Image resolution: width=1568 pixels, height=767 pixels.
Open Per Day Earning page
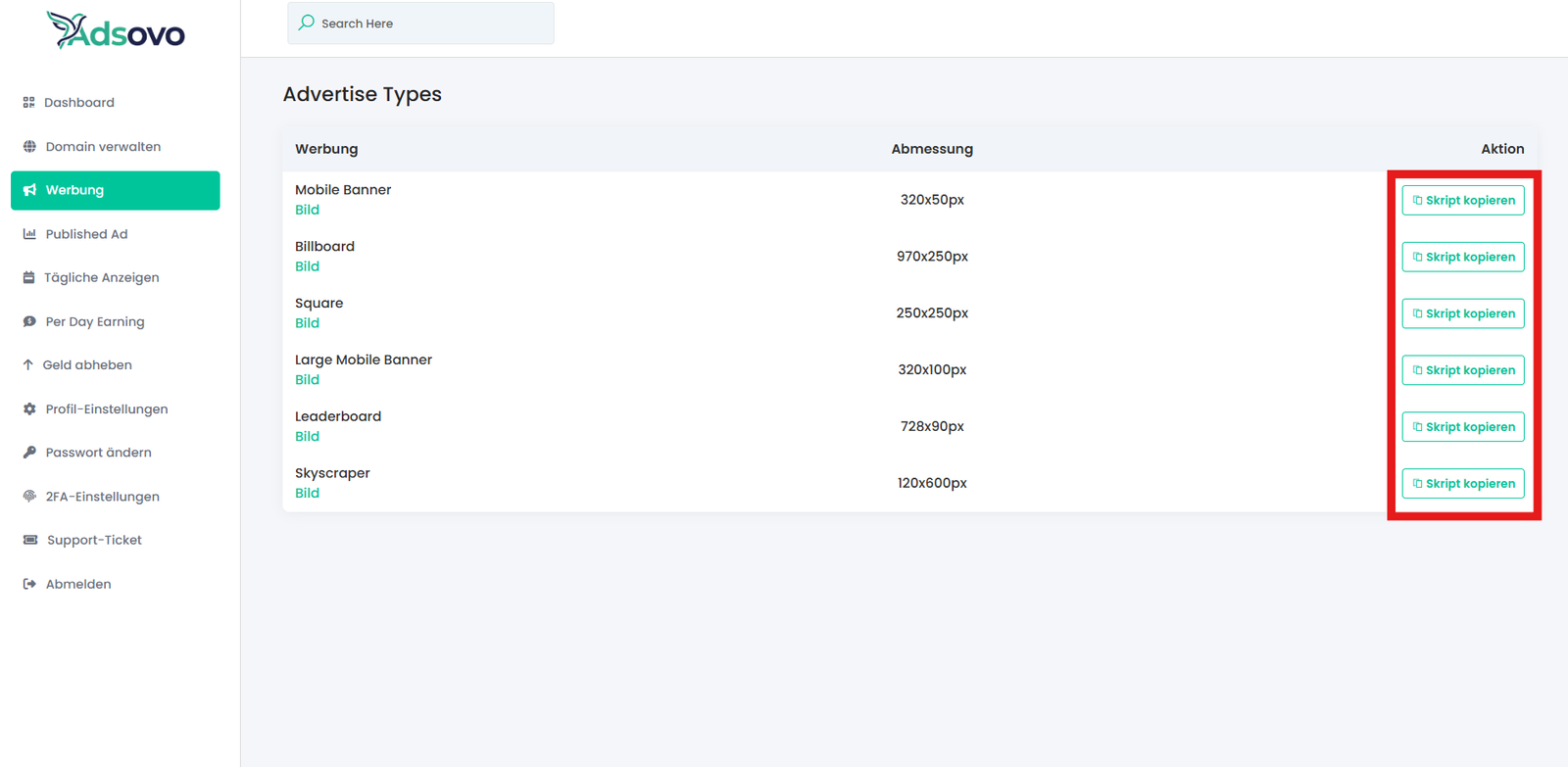(x=94, y=321)
